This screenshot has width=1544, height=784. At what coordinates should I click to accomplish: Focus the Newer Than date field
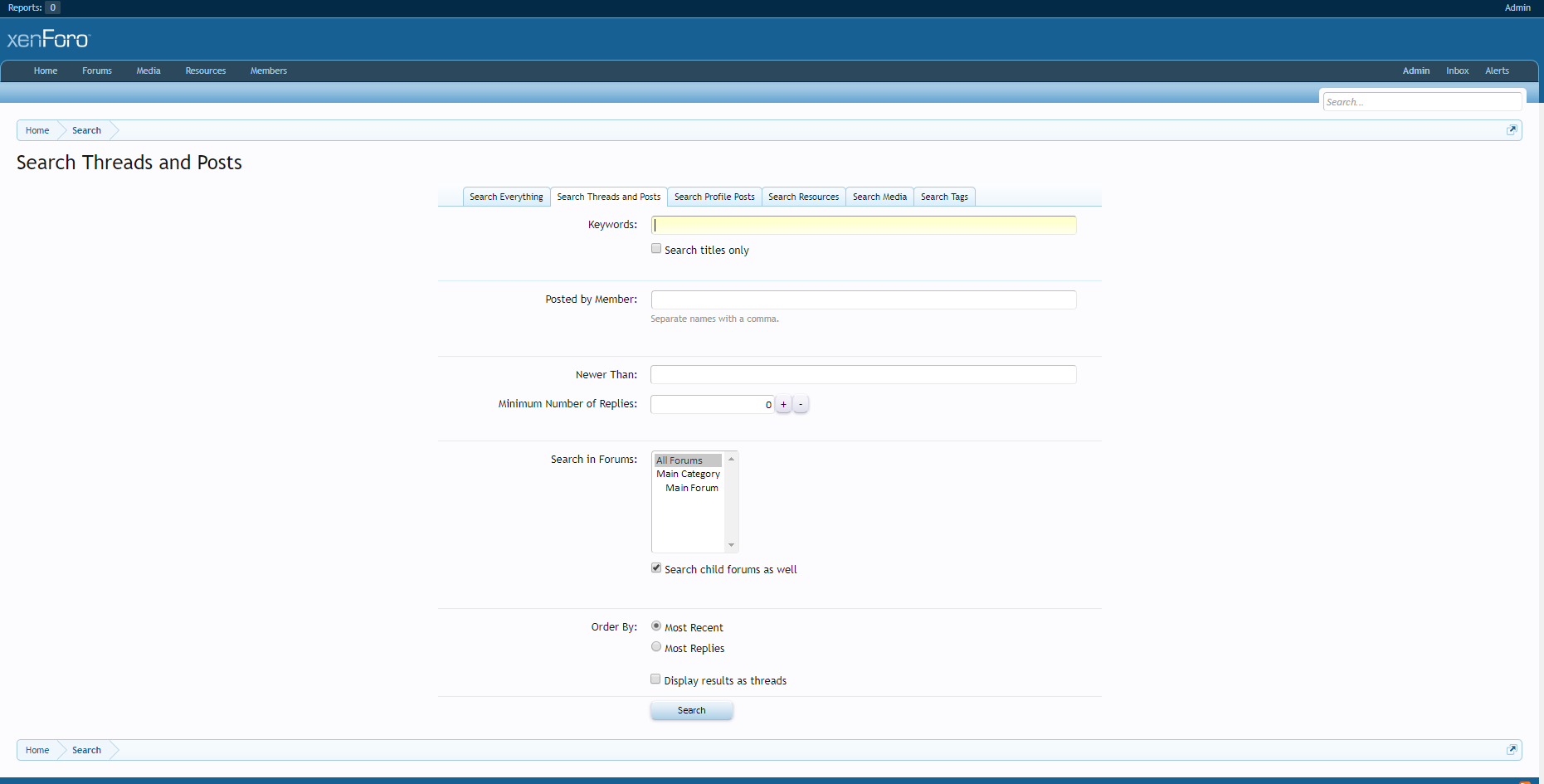(x=863, y=375)
